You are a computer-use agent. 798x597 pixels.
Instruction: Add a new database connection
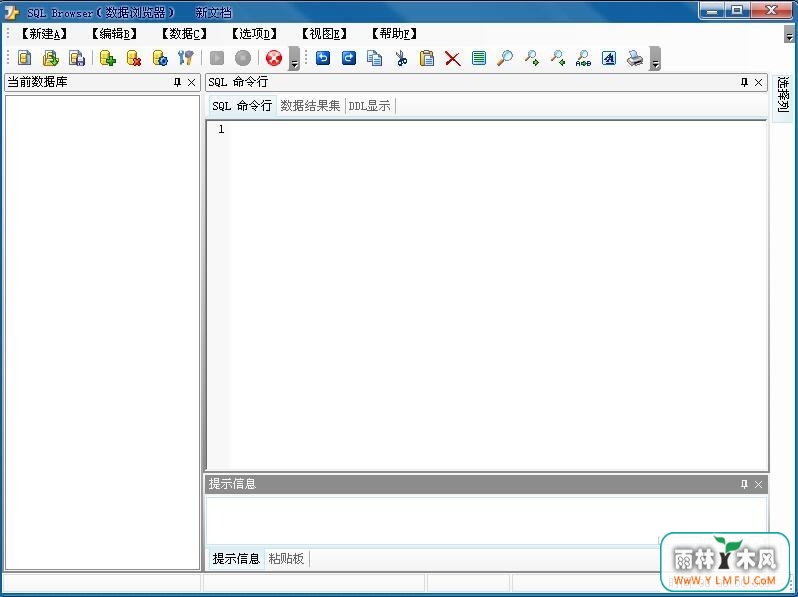[x=107, y=58]
